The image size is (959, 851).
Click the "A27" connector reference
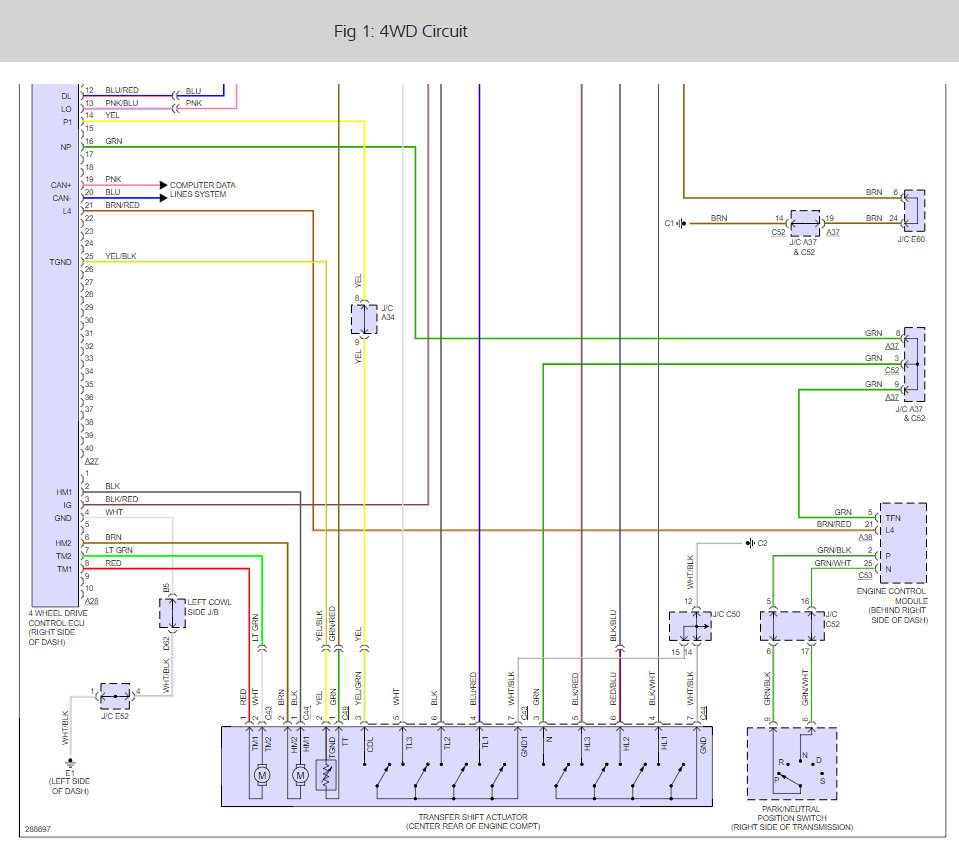point(91,461)
